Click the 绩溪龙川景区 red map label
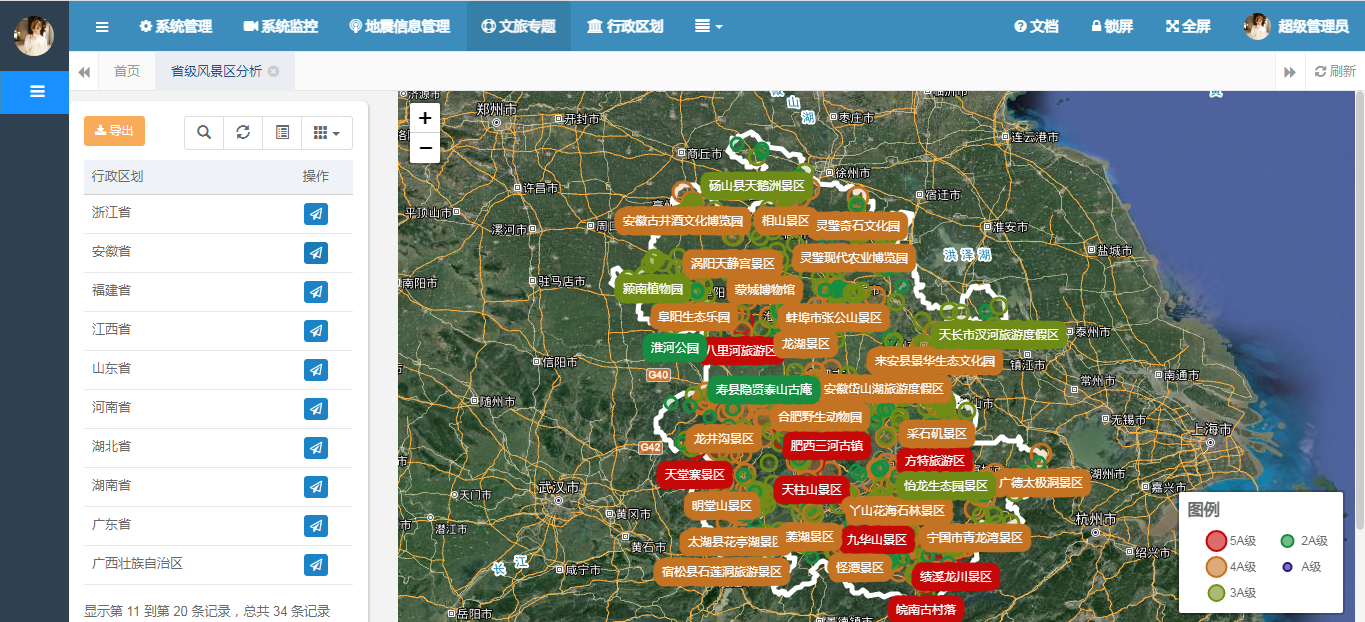Image resolution: width=1365 pixels, height=622 pixels. tap(956, 577)
